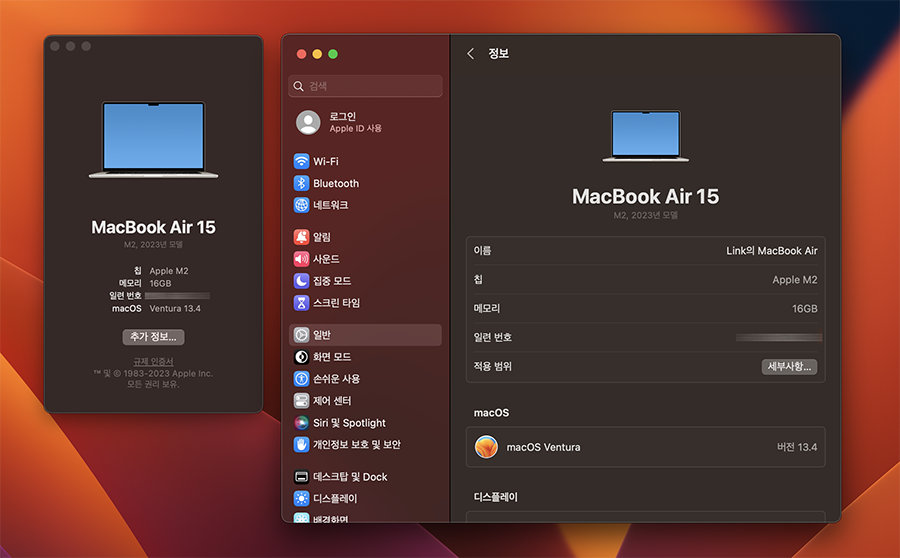The width and height of the screenshot is (900, 558).
Task: Open the 제어 센터 icon
Action: coord(301,400)
